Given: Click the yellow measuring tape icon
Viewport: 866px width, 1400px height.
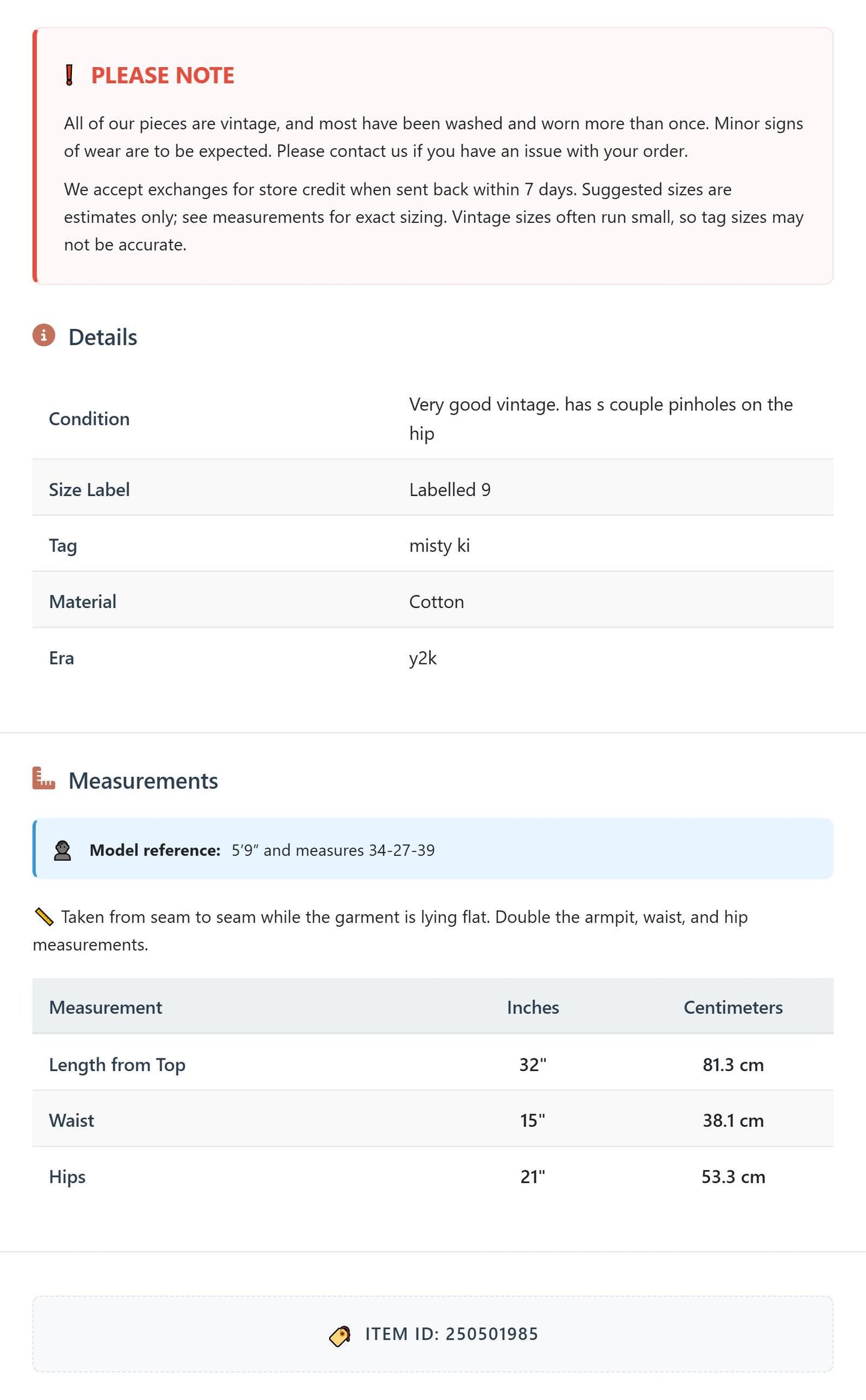Looking at the screenshot, I should coord(44,917).
